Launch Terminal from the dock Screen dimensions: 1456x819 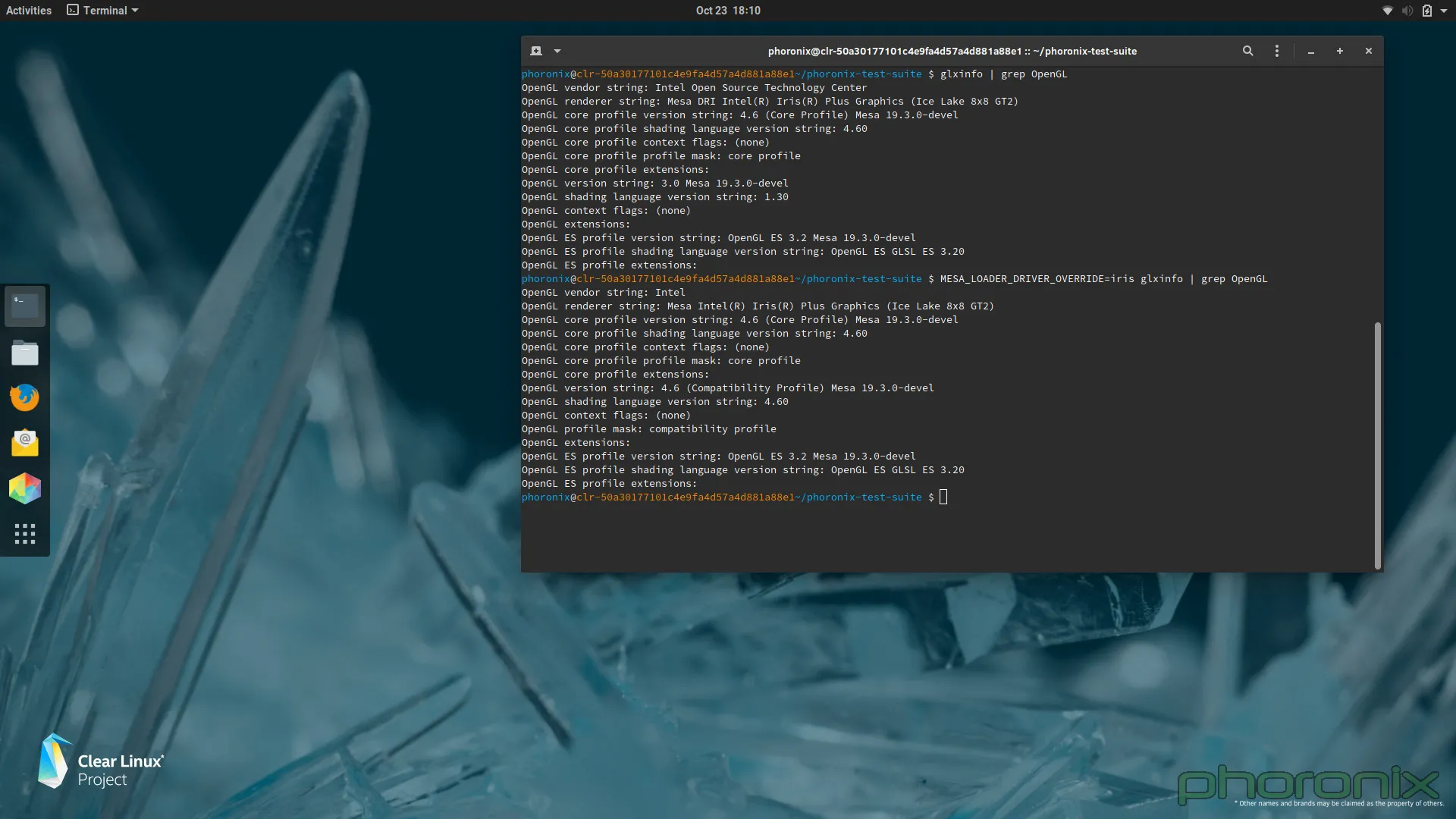[x=25, y=306]
